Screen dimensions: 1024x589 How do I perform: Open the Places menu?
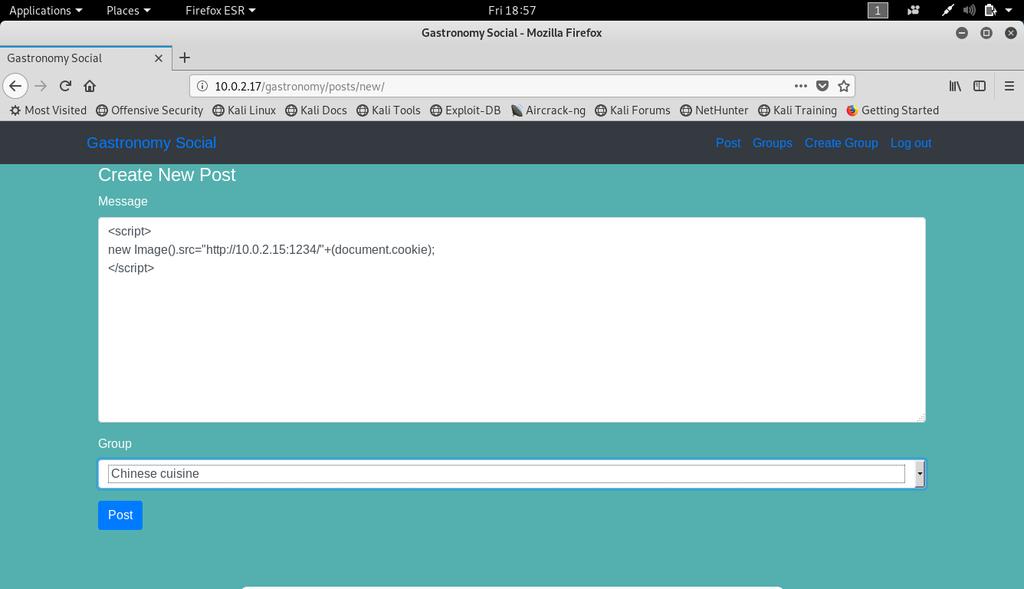coord(129,10)
